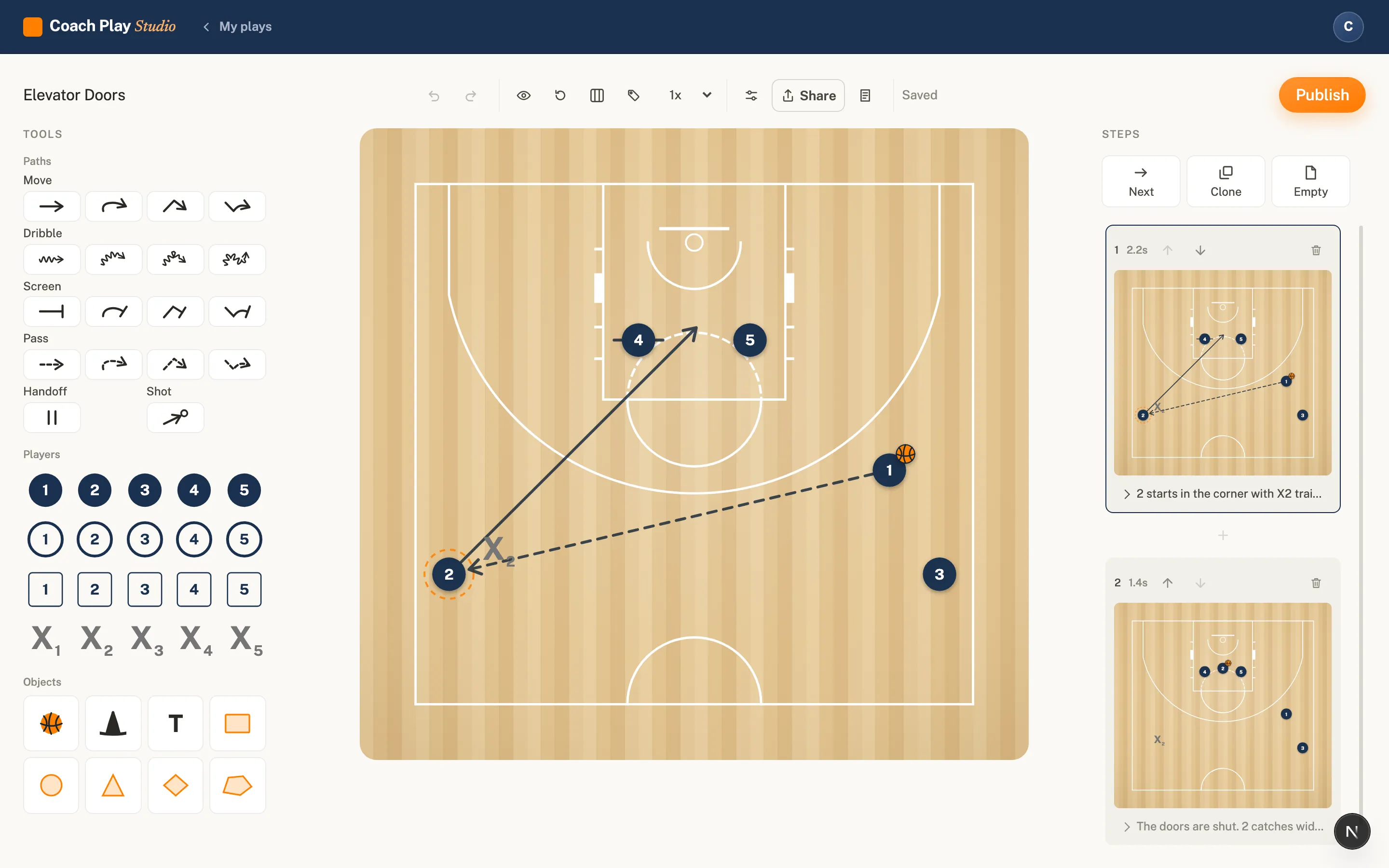Open the notes document icon
Screen dimensions: 1389x868
[x=866, y=95]
